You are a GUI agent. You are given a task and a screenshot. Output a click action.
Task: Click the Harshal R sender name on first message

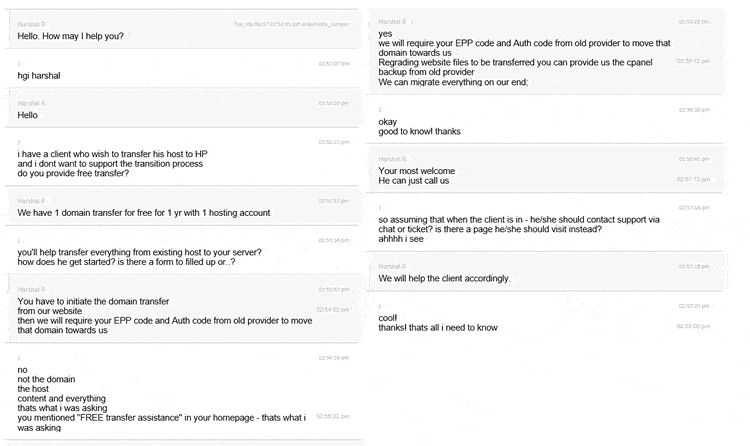pyautogui.click(x=32, y=24)
